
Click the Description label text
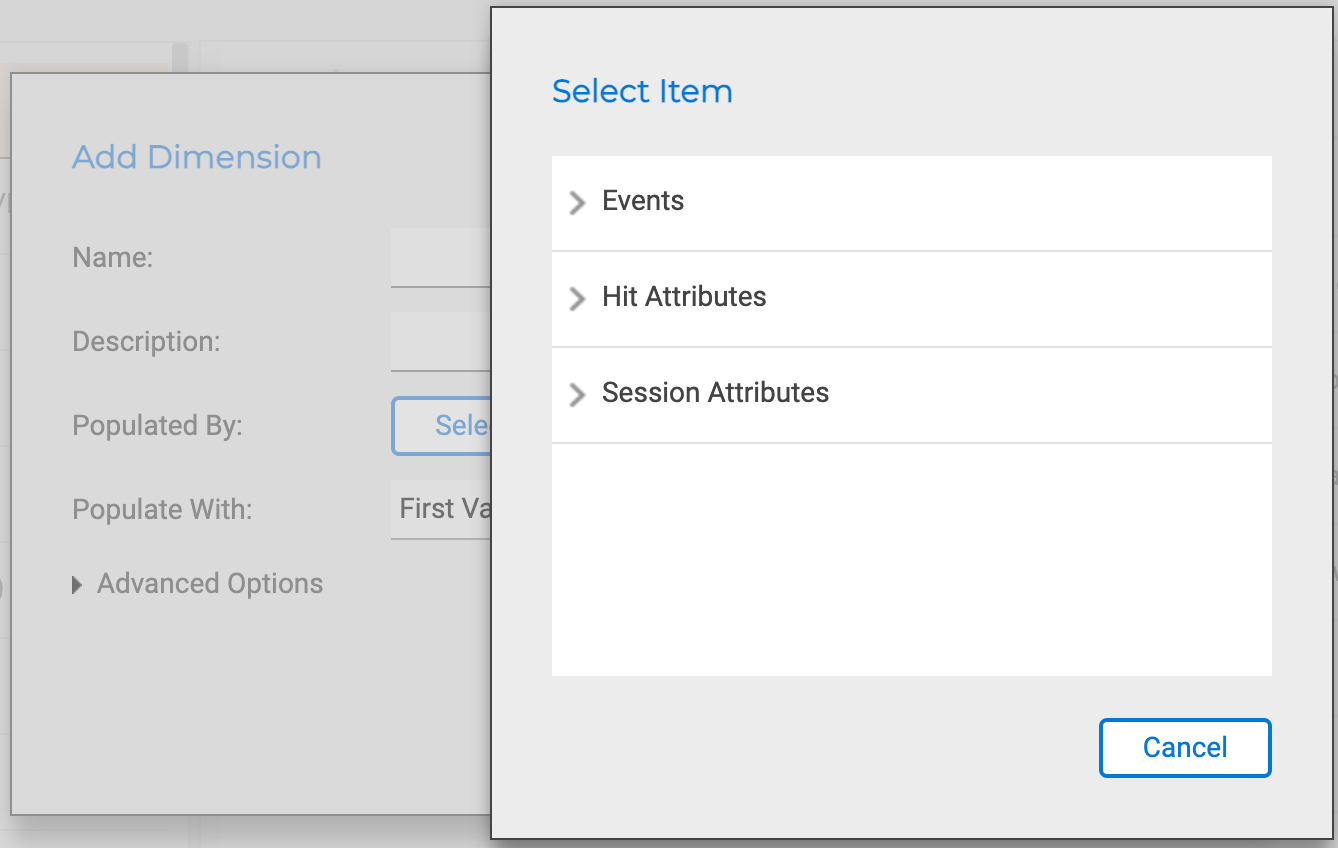point(146,342)
